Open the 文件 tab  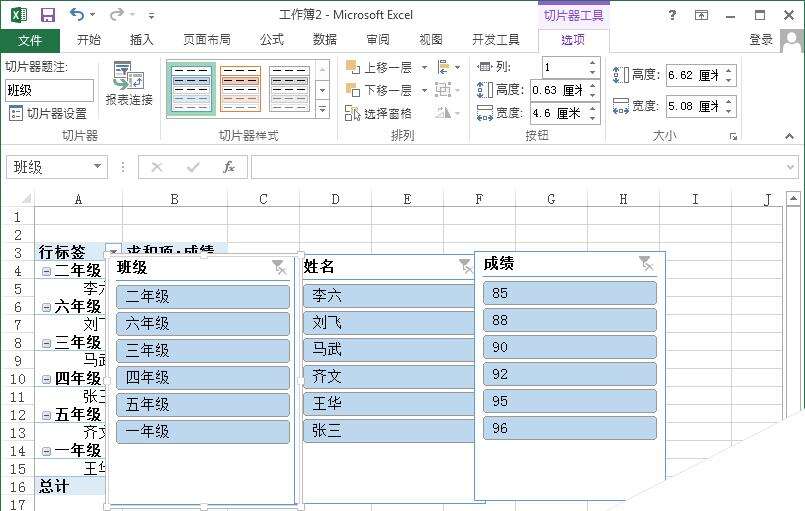pos(30,40)
